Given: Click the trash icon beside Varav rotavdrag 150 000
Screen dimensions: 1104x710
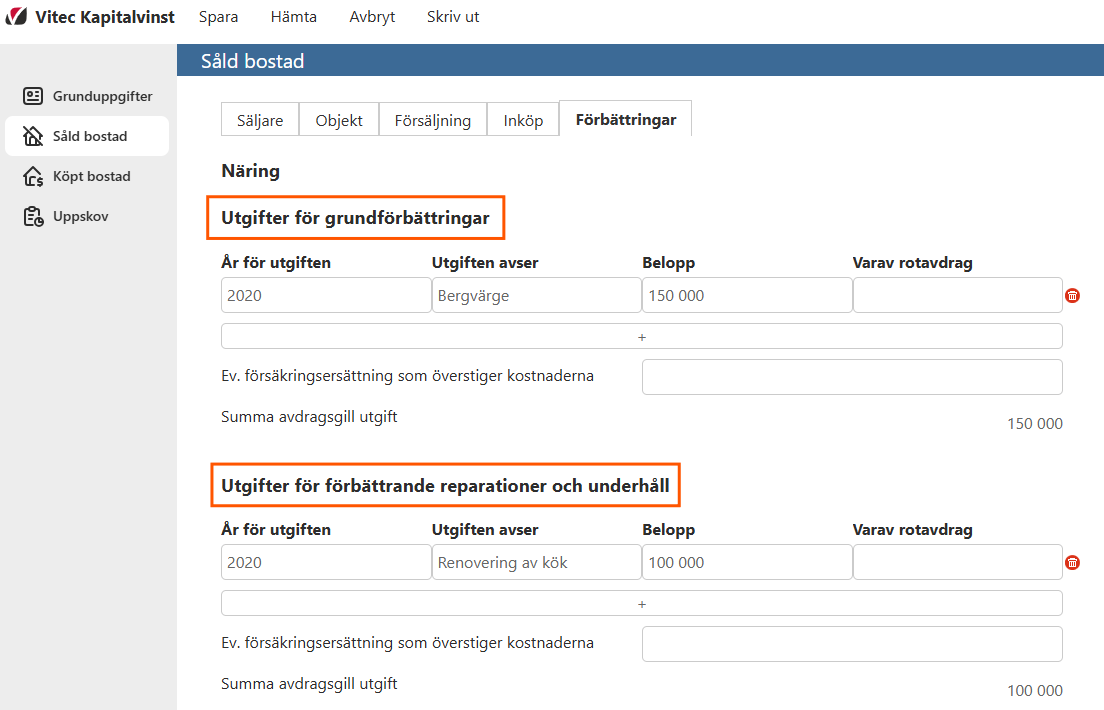Looking at the screenshot, I should point(1072,295).
